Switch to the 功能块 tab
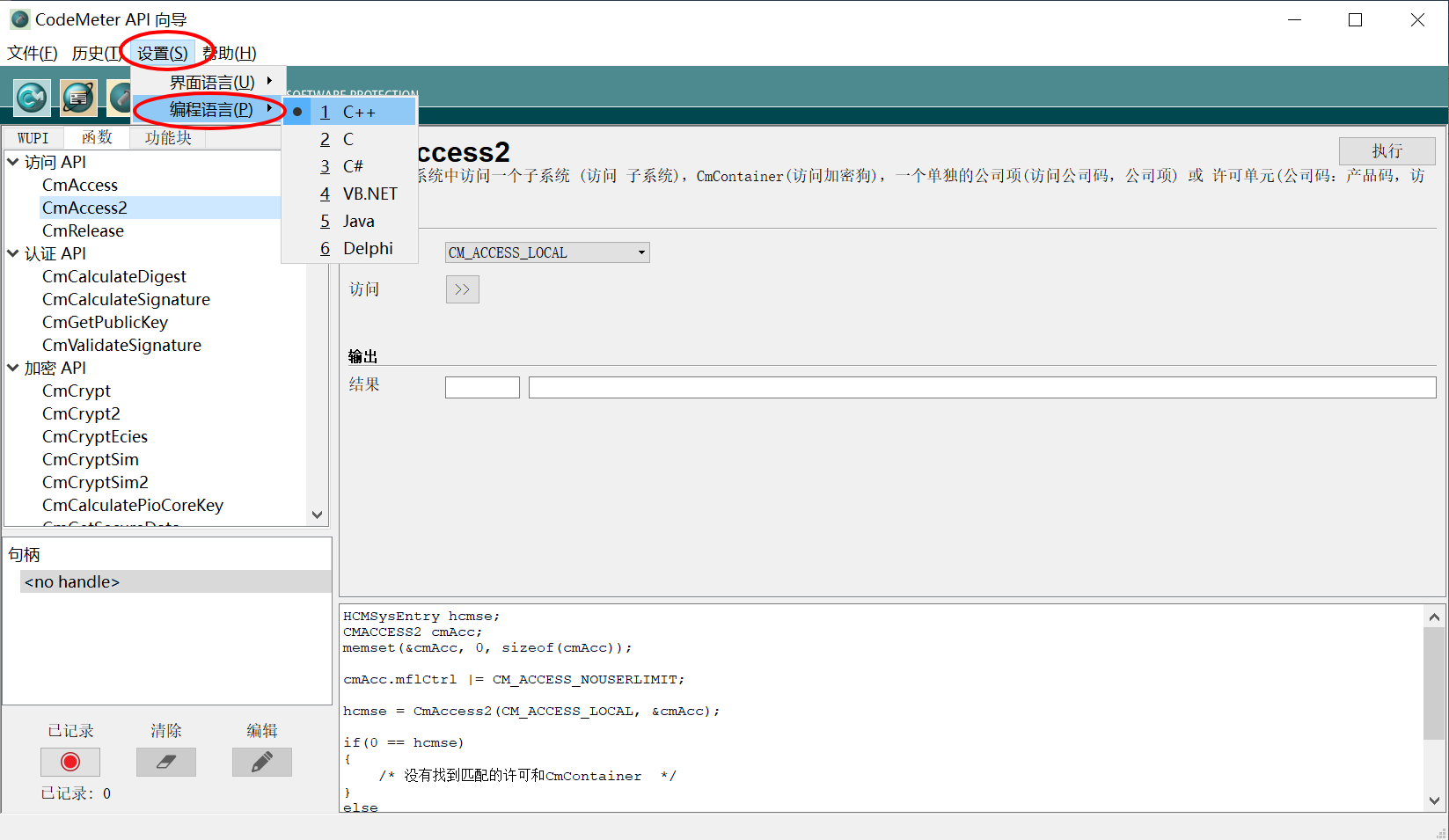Image resolution: width=1449 pixels, height=840 pixels. click(x=168, y=137)
